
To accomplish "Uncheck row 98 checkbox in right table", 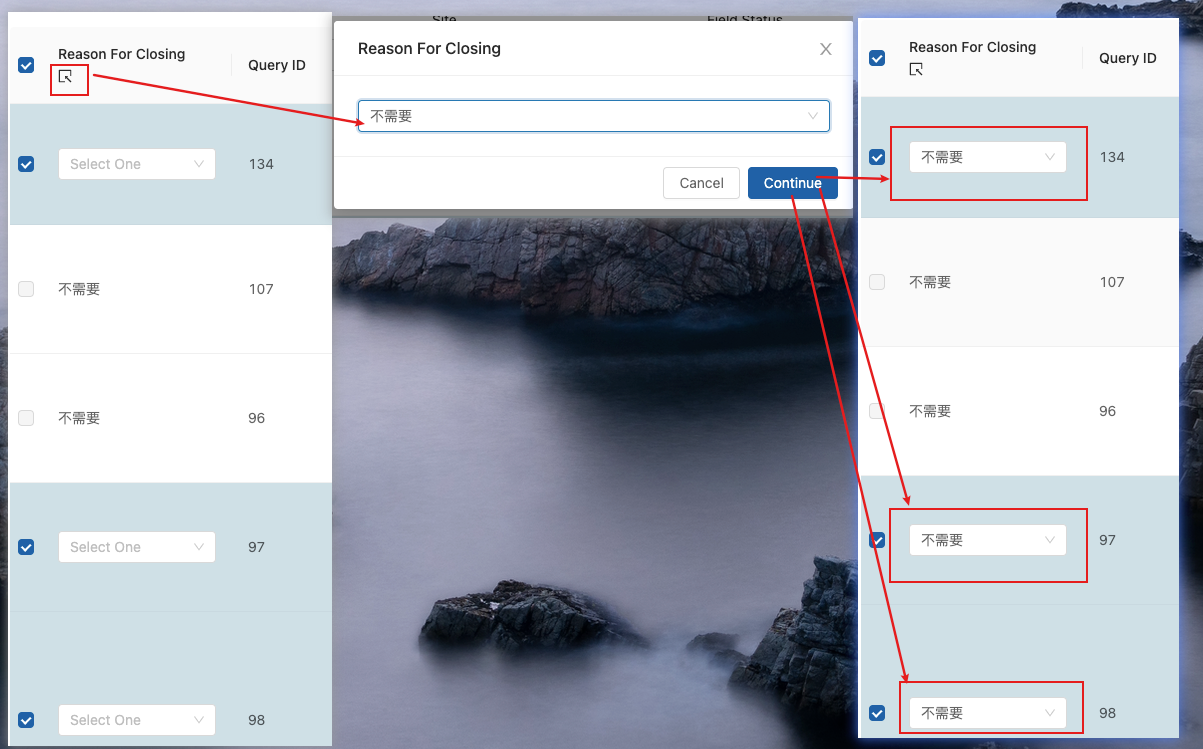I will pyautogui.click(x=877, y=713).
